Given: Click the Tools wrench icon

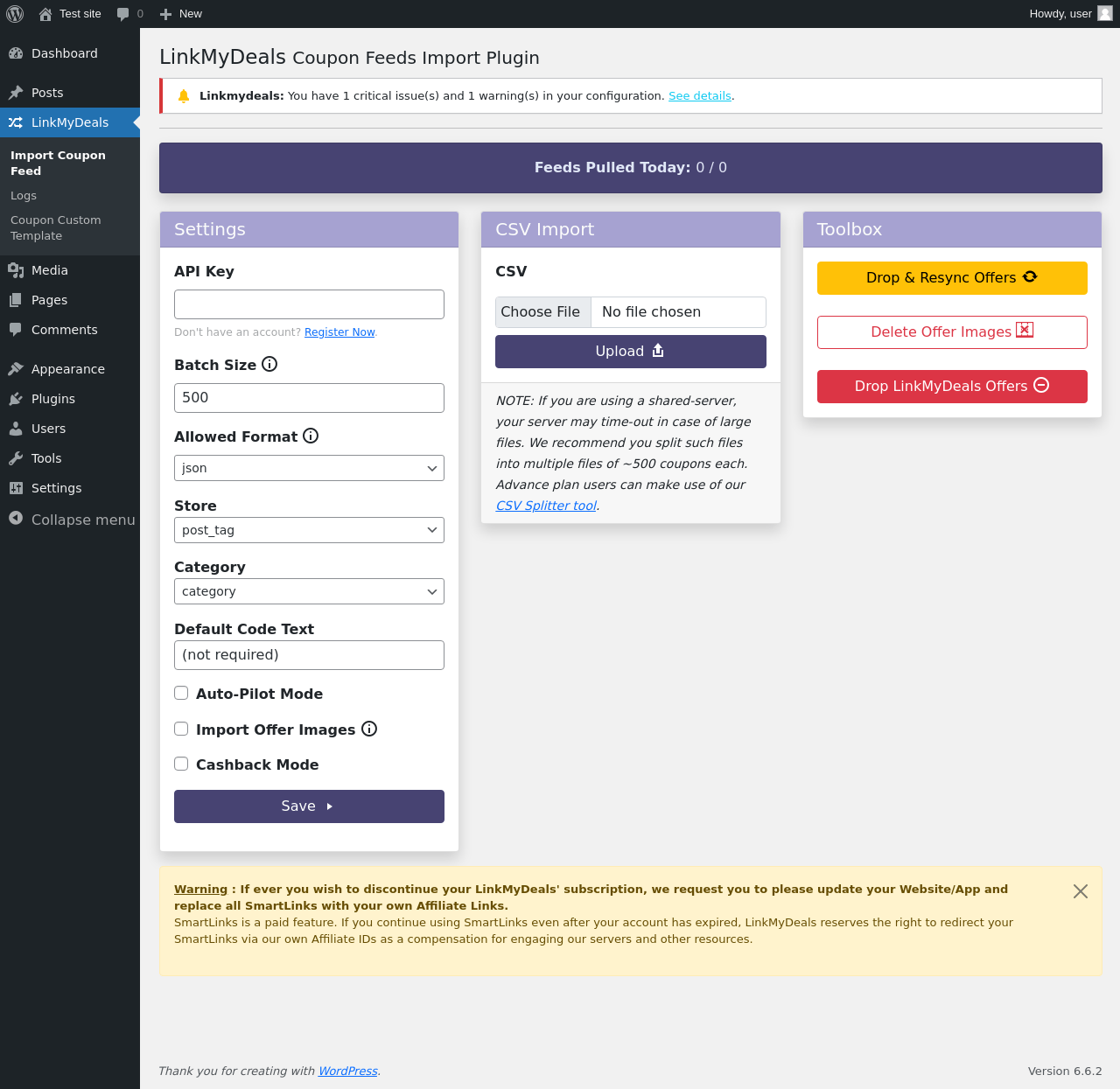Looking at the screenshot, I should [x=16, y=458].
